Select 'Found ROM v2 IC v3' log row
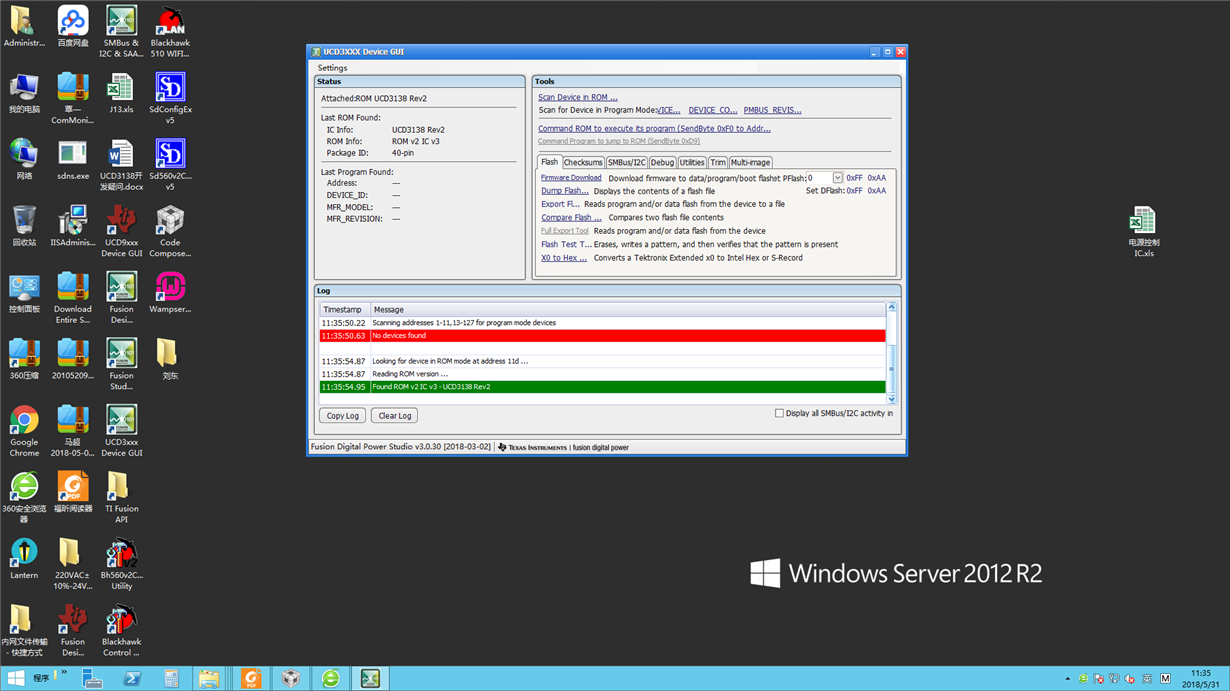This screenshot has height=691, width=1230. (x=602, y=387)
